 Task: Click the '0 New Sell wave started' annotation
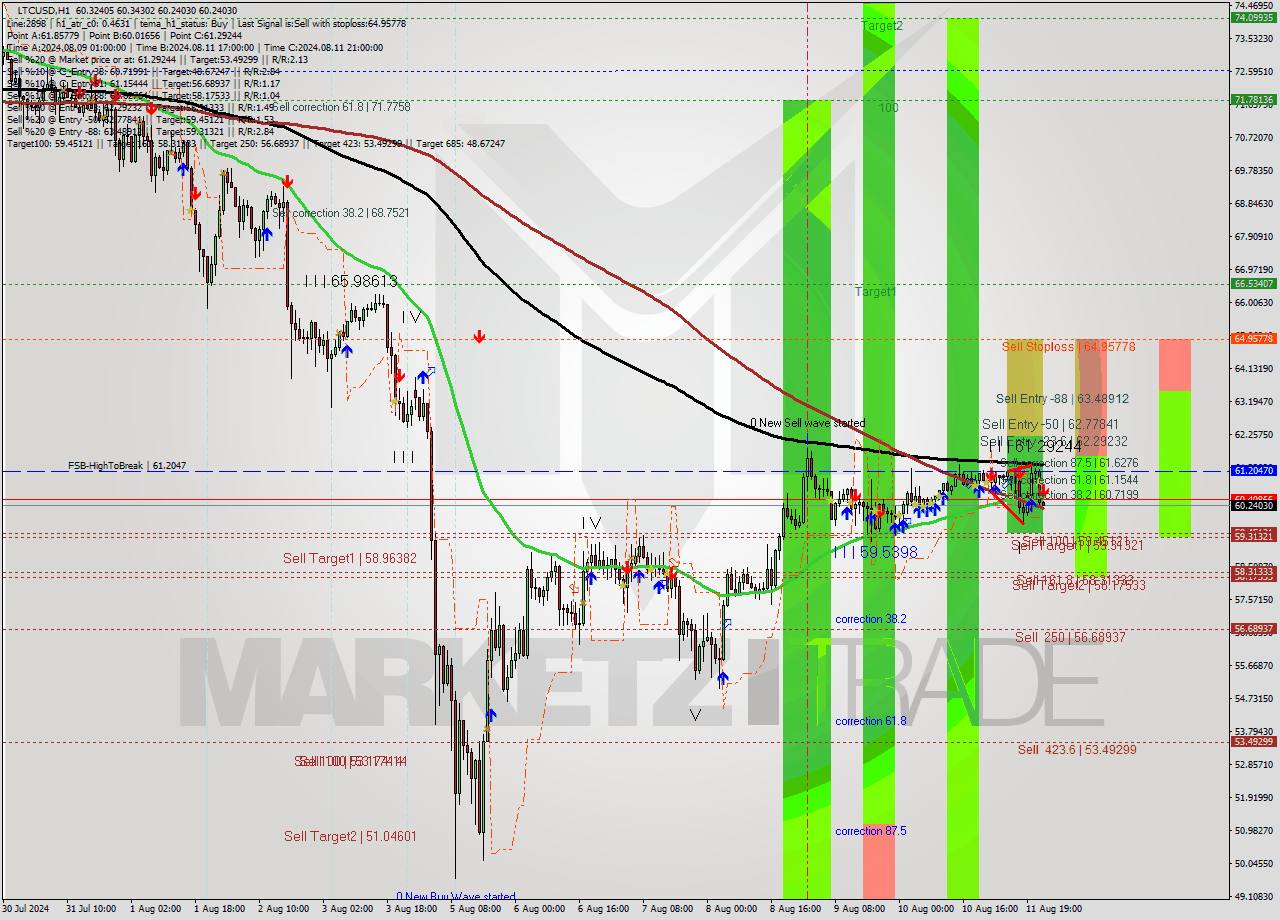[x=808, y=423]
